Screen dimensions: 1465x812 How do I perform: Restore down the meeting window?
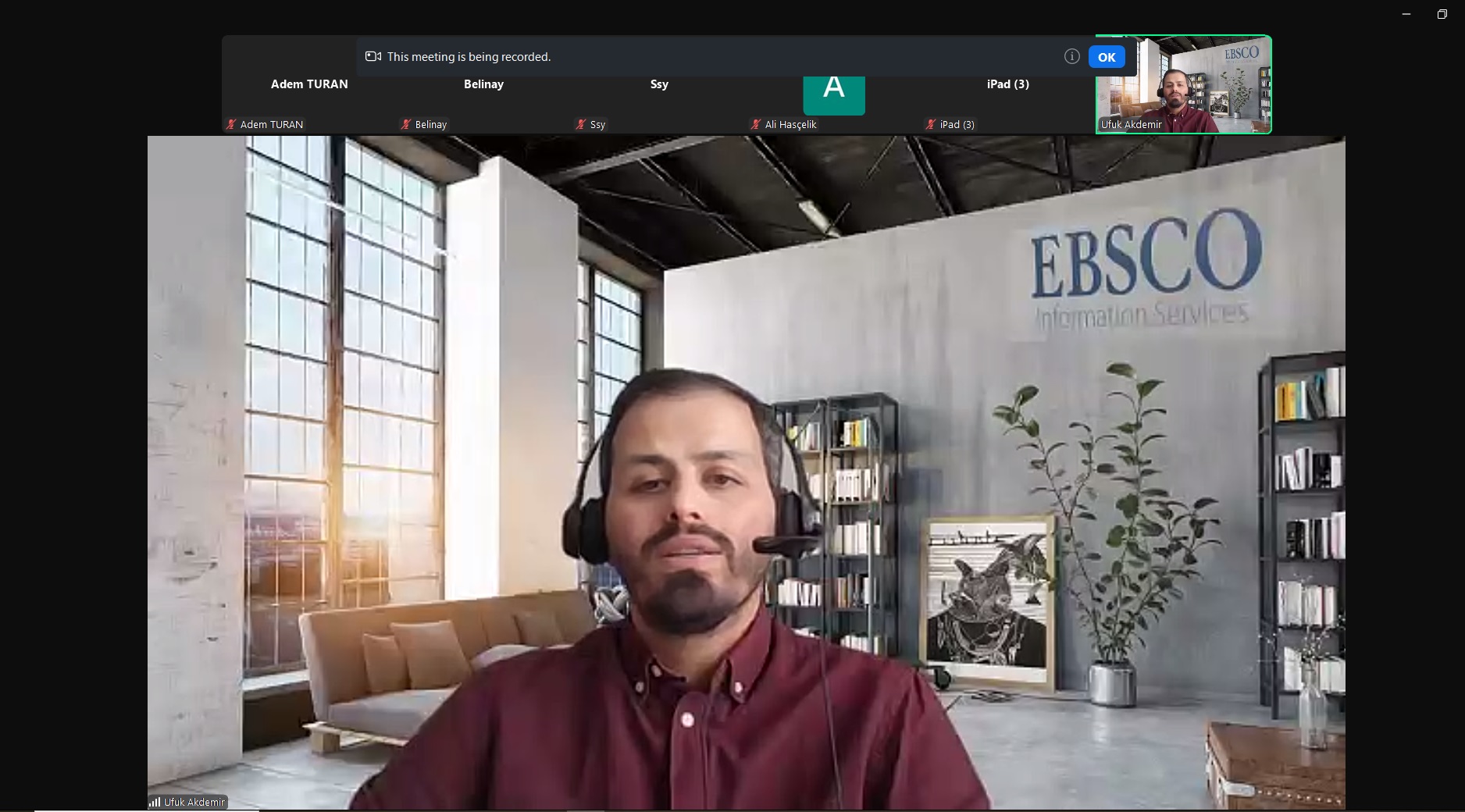tap(1442, 14)
